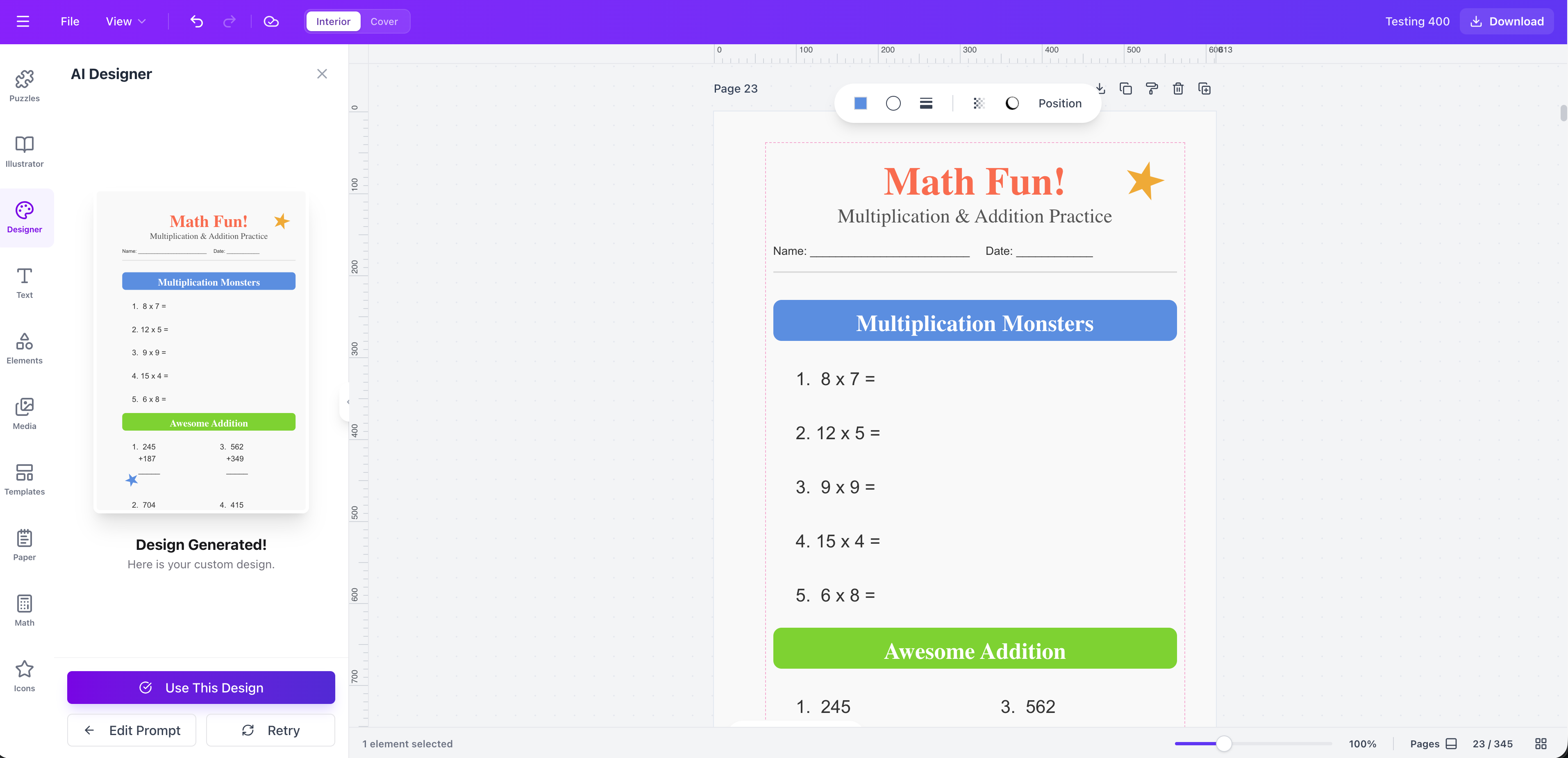Switch to the Interior view
The width and height of the screenshot is (1568, 758).
[332, 21]
